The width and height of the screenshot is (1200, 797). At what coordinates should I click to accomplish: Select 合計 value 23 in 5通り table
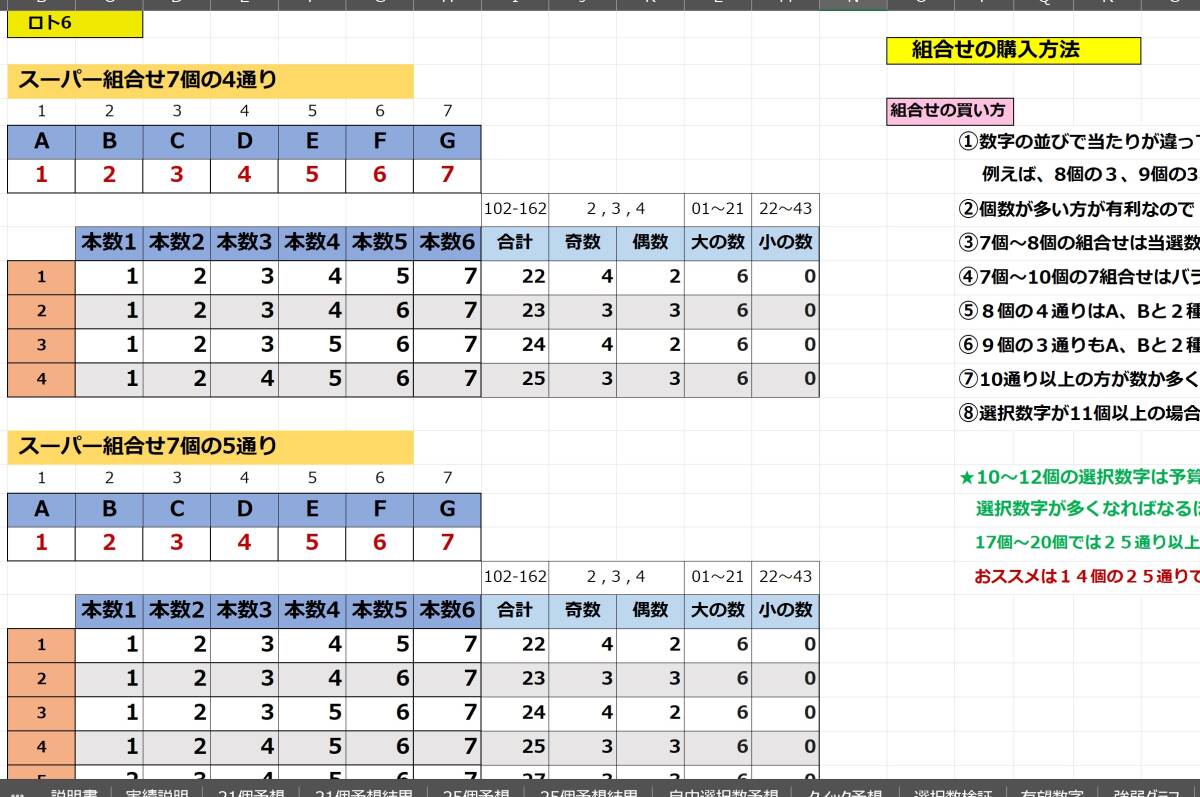coord(515,679)
